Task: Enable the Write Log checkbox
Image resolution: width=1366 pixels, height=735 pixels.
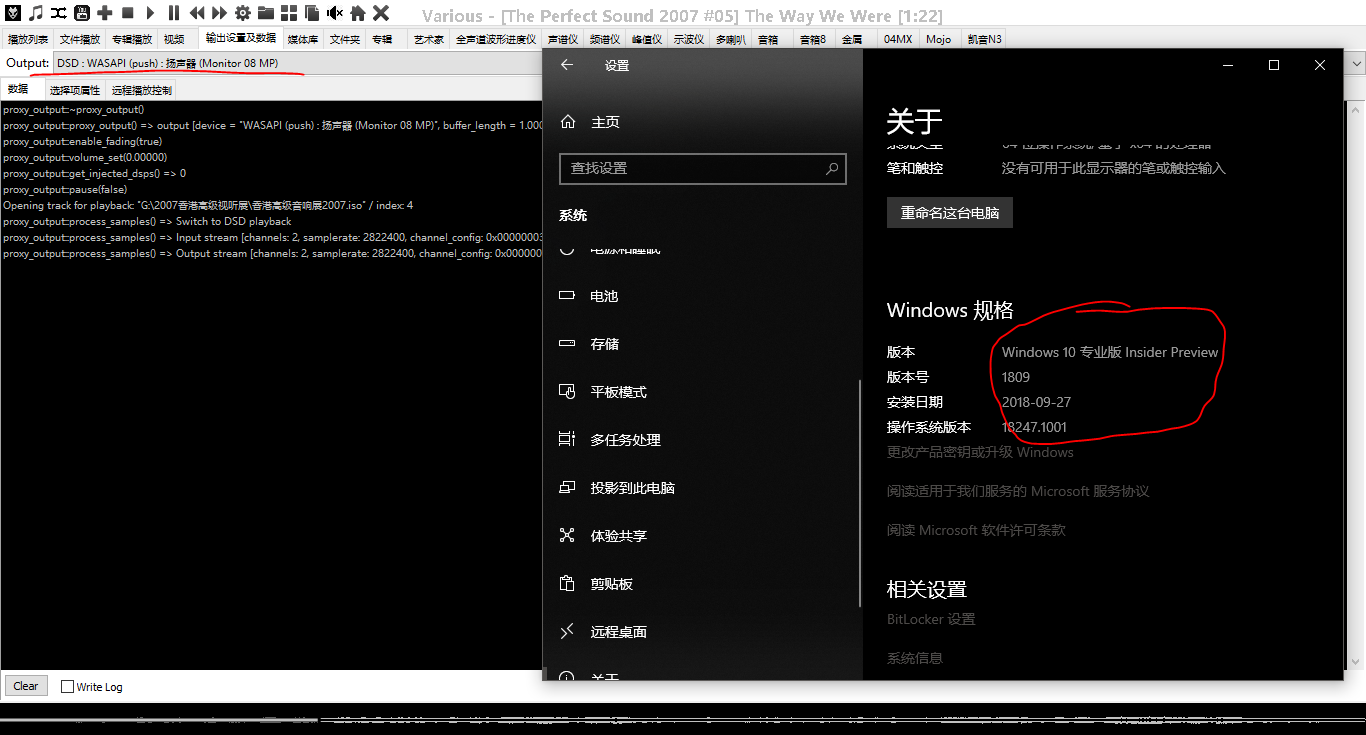Action: click(68, 686)
